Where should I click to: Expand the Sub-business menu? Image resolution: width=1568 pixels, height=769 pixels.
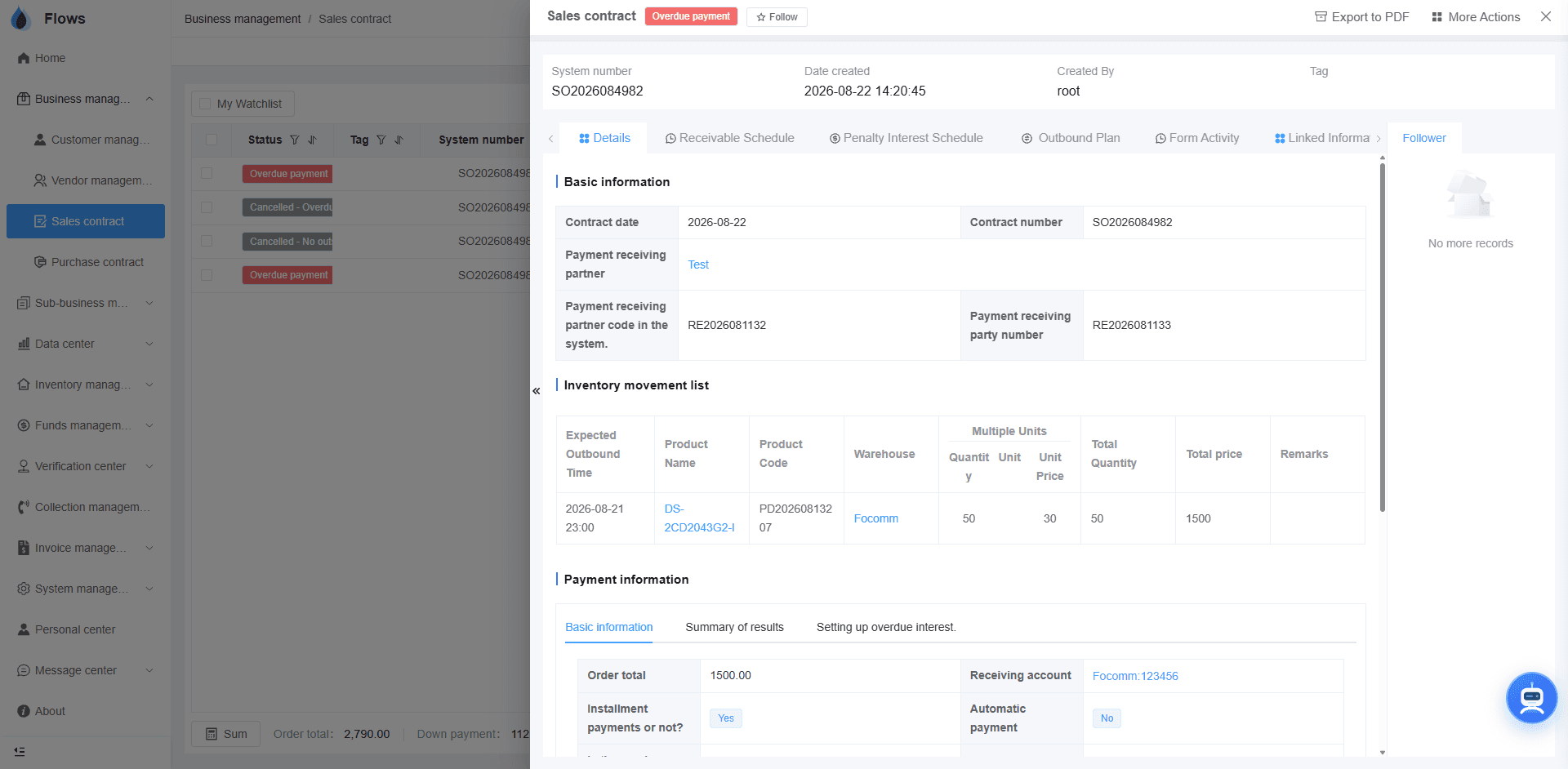(x=149, y=303)
